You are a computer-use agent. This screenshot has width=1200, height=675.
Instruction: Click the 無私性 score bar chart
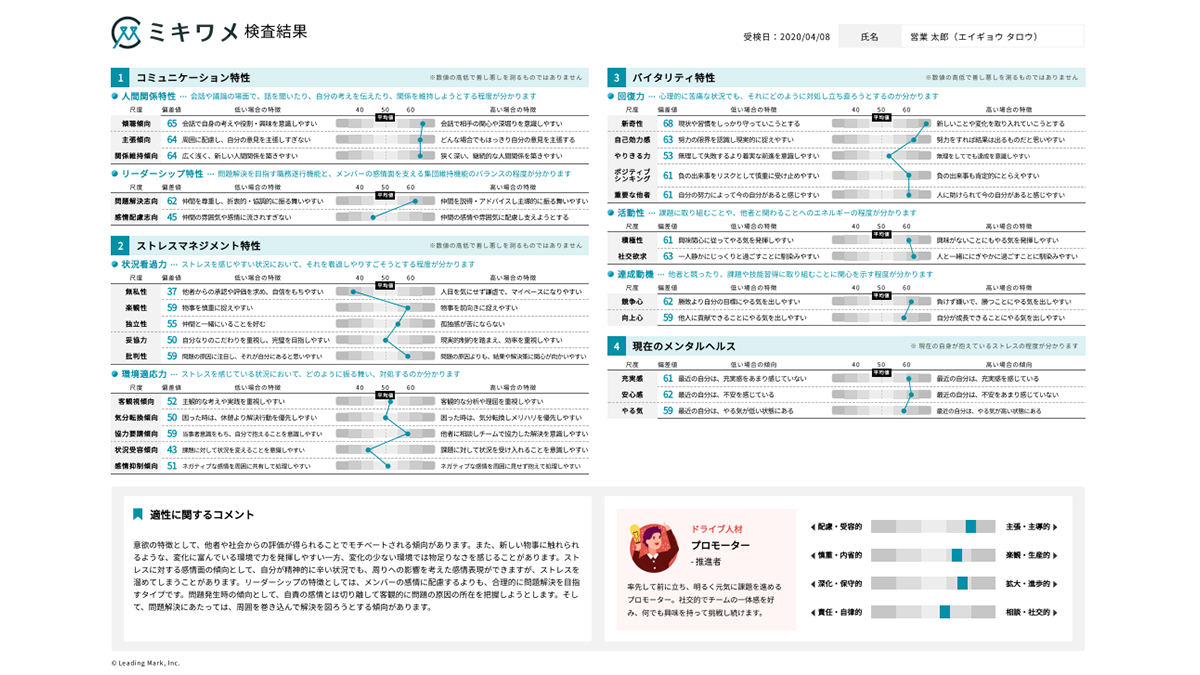[x=385, y=292]
